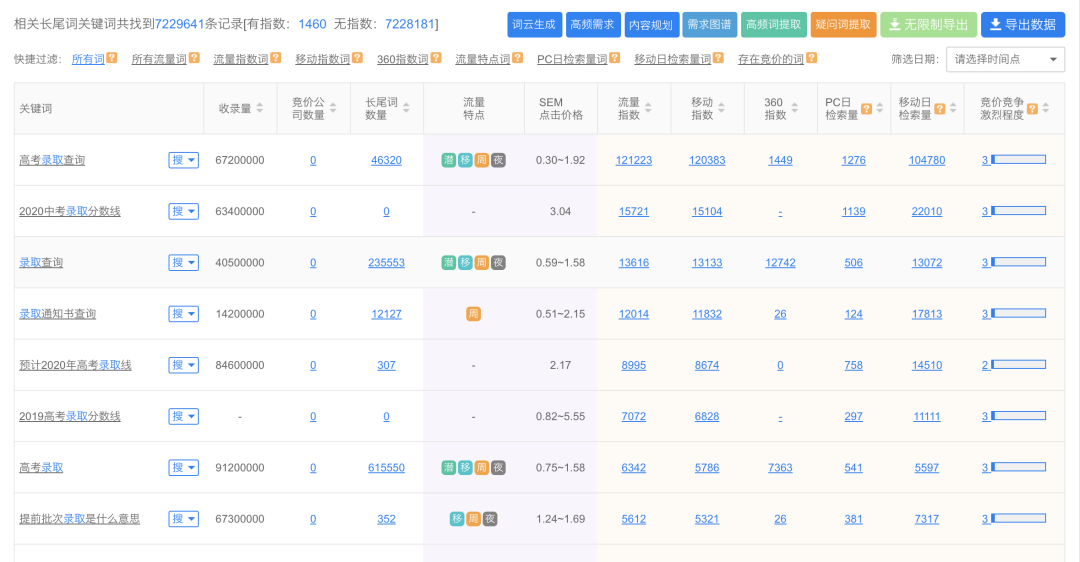The image size is (1080, 562).
Task: Click help icon in PC日检索量 column header
Action: 866,109
